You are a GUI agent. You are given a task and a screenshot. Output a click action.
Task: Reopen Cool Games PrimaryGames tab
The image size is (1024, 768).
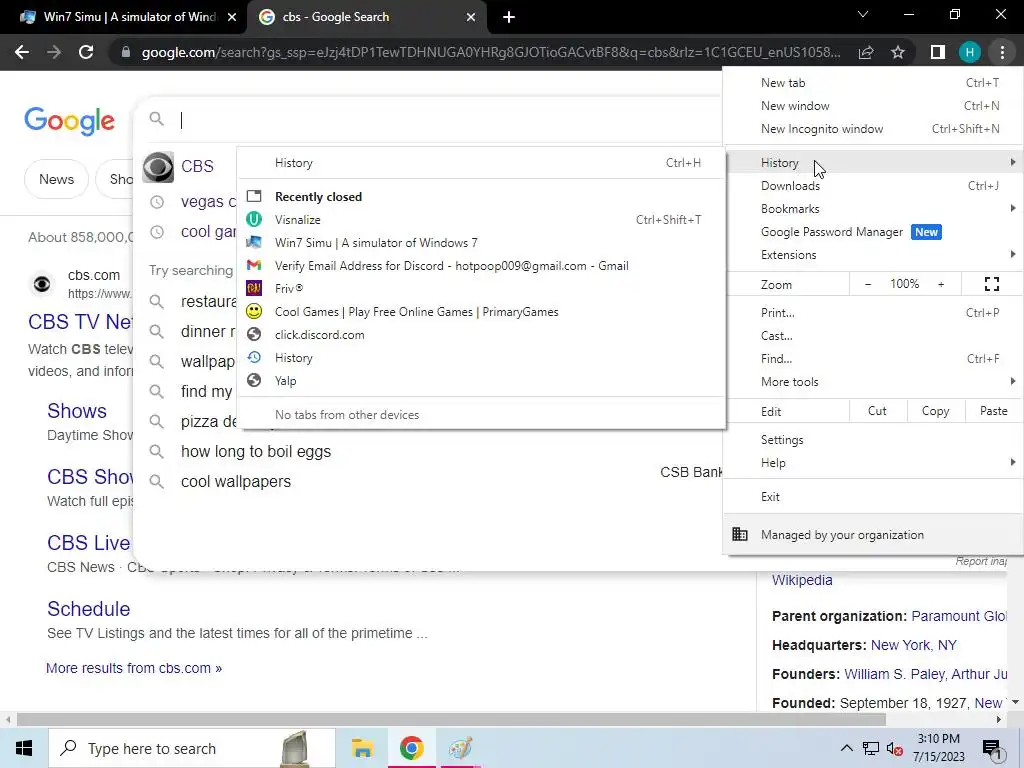[481, 312]
